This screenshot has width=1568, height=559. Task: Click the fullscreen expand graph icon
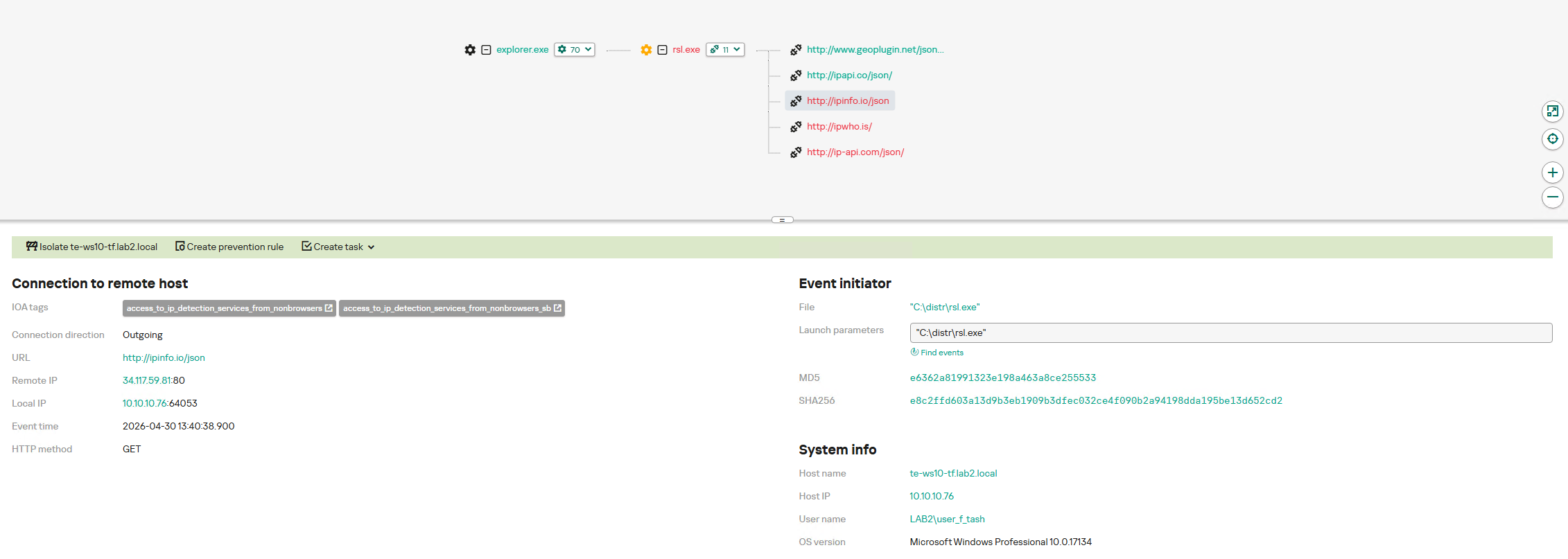(1553, 111)
